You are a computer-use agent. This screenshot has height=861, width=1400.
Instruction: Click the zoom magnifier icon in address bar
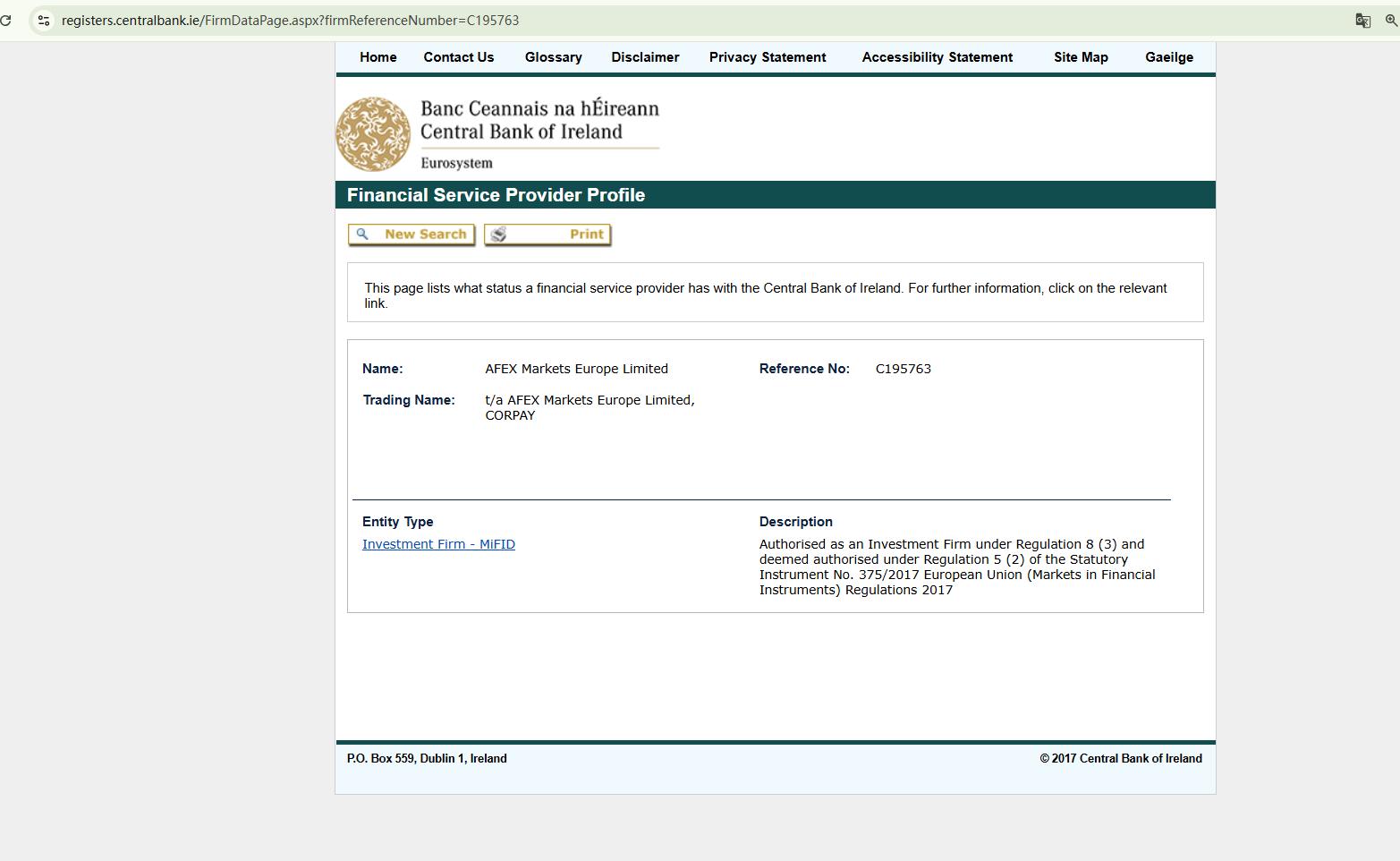point(1391,20)
